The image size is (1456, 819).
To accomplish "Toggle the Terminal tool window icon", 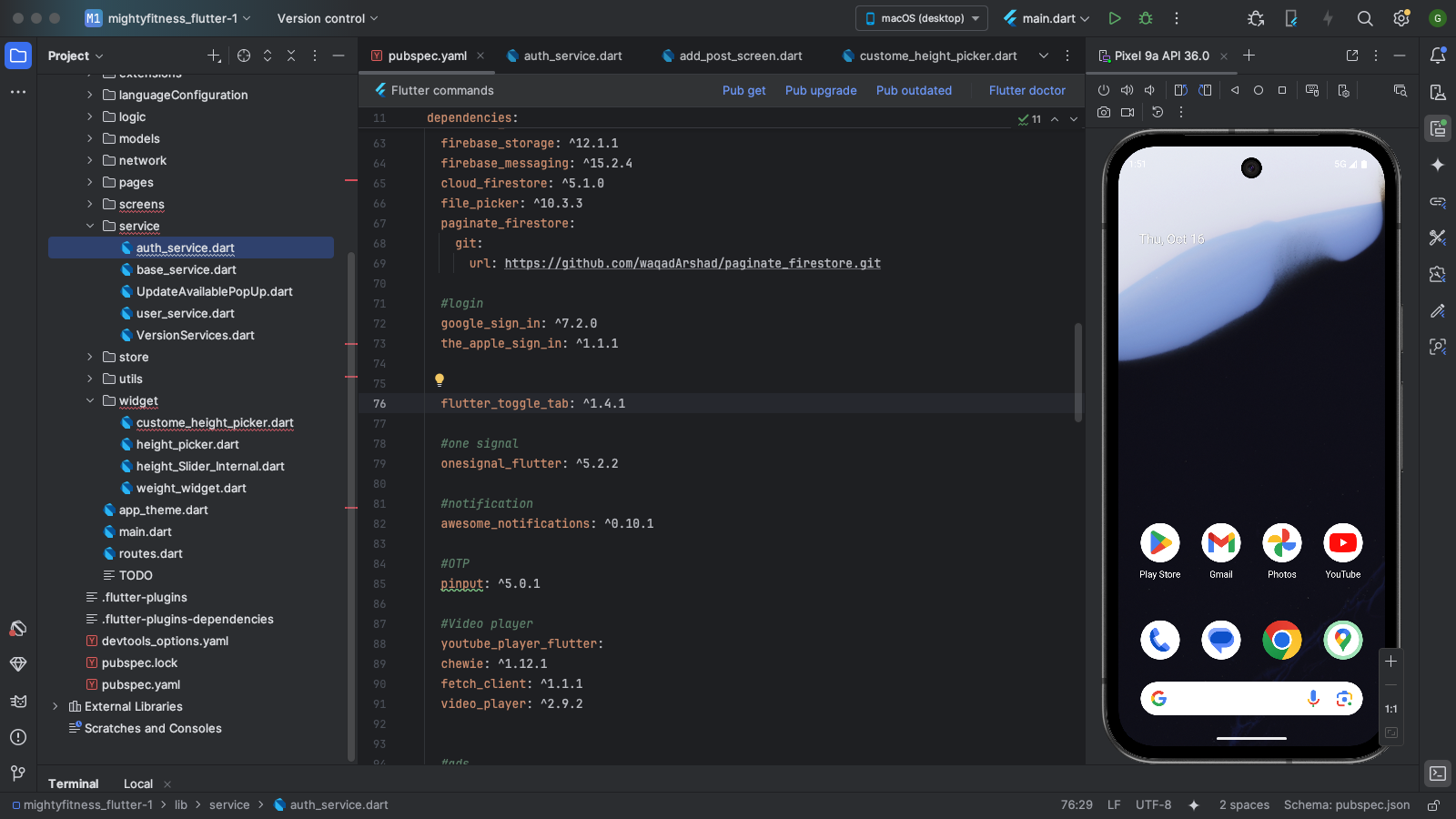I will (x=1438, y=773).
